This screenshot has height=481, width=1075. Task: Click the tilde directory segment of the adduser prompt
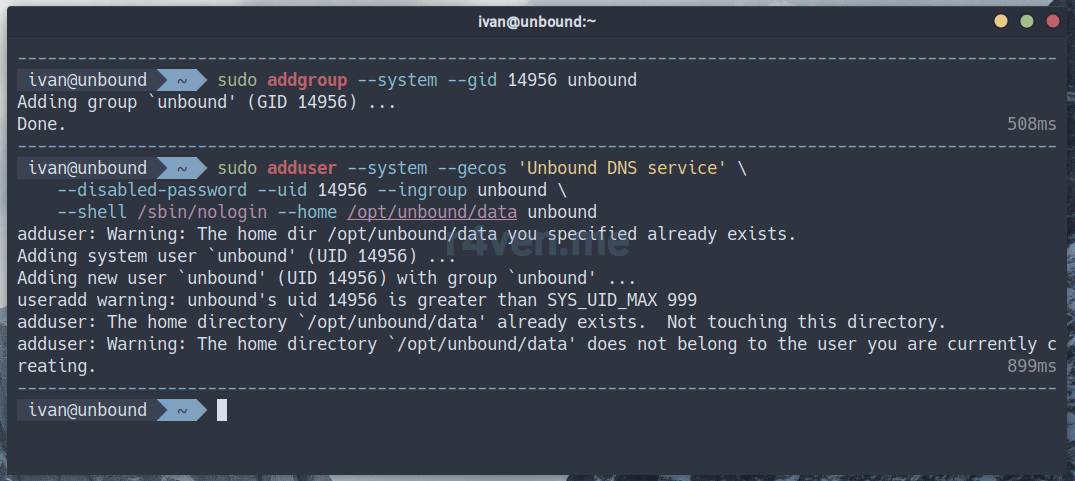(x=182, y=168)
